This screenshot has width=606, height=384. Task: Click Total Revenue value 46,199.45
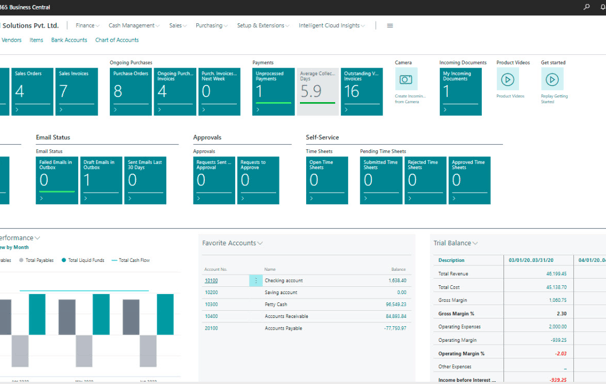click(x=556, y=274)
